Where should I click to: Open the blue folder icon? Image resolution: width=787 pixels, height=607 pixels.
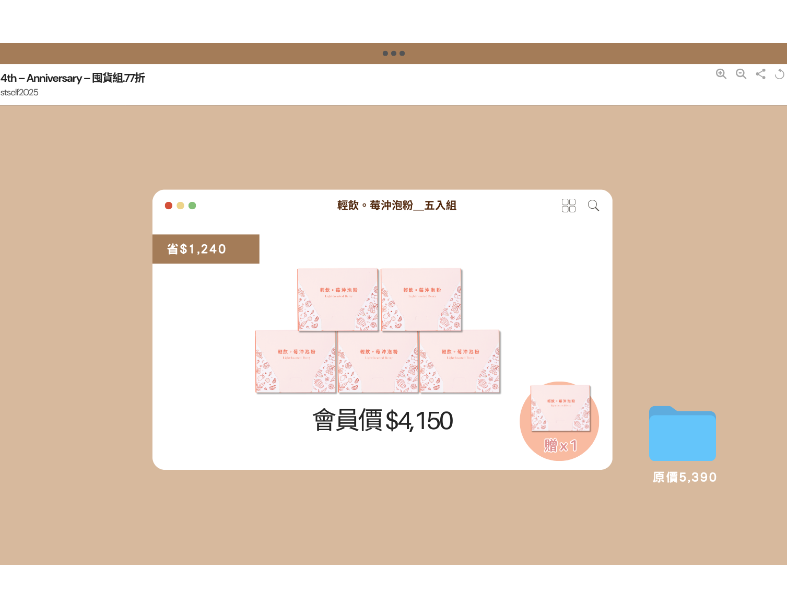tap(682, 433)
